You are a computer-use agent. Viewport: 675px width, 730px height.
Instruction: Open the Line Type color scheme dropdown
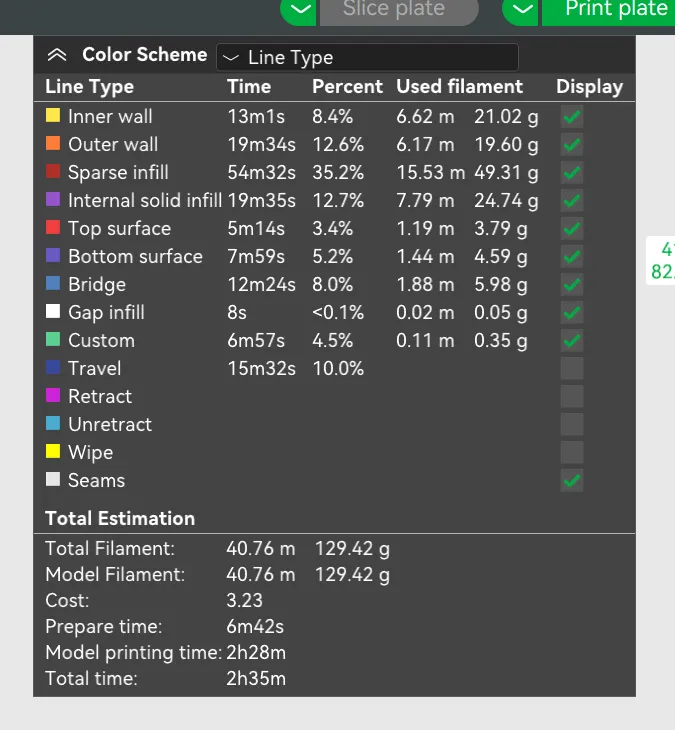pyautogui.click(x=367, y=57)
